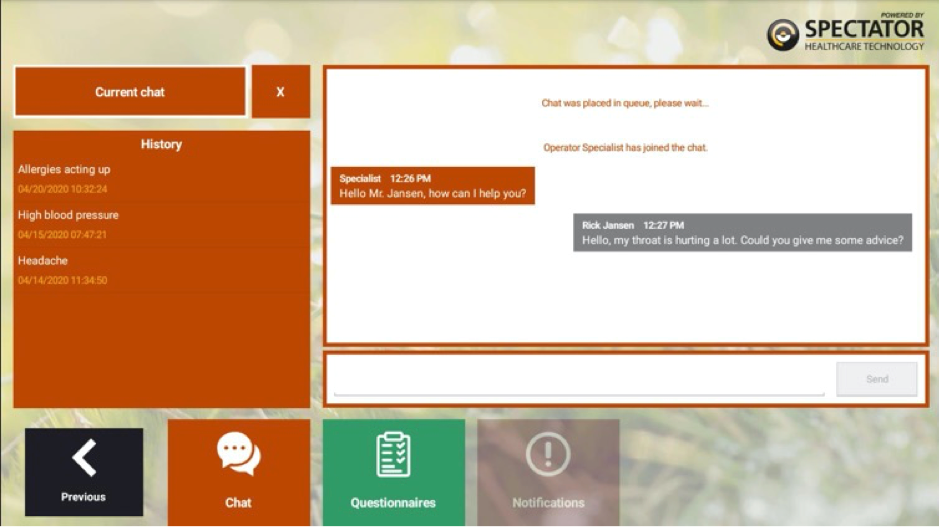939x527 pixels.
Task: Click the 04/20/2020 10:32:24 timestamp
Action: coord(62,189)
